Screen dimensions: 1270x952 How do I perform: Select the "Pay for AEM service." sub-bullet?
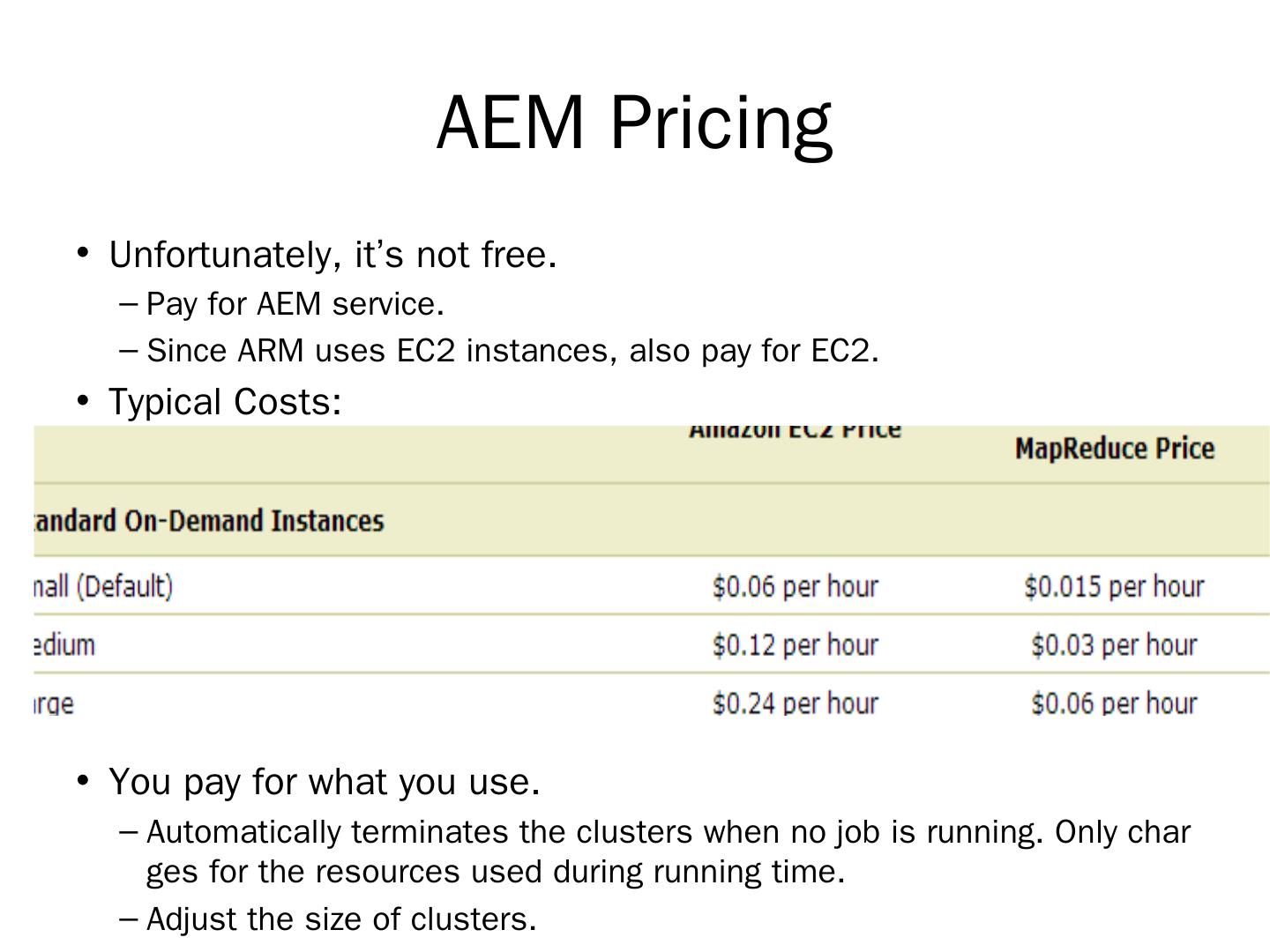pos(295,304)
